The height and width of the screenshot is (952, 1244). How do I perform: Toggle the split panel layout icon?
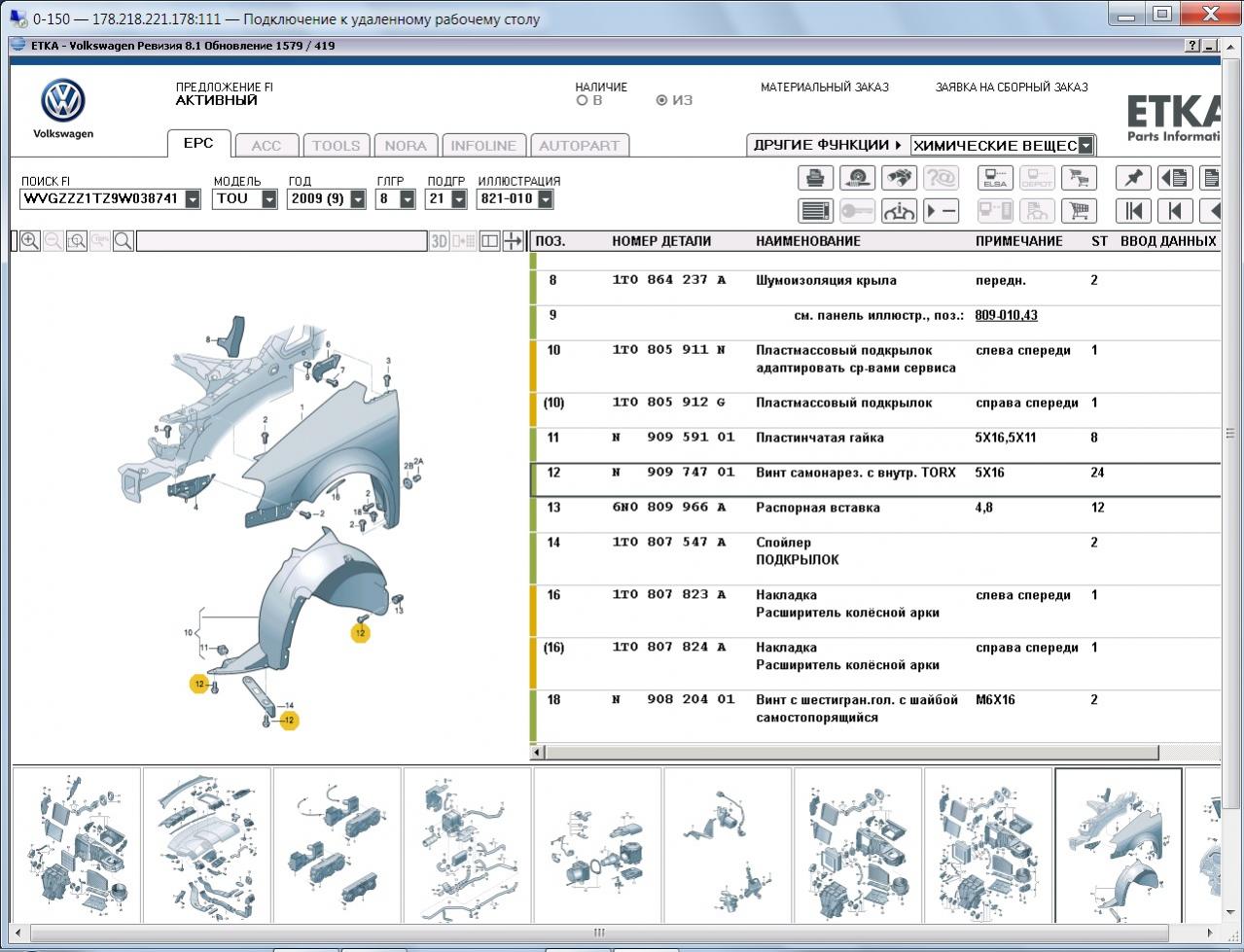click(x=489, y=241)
